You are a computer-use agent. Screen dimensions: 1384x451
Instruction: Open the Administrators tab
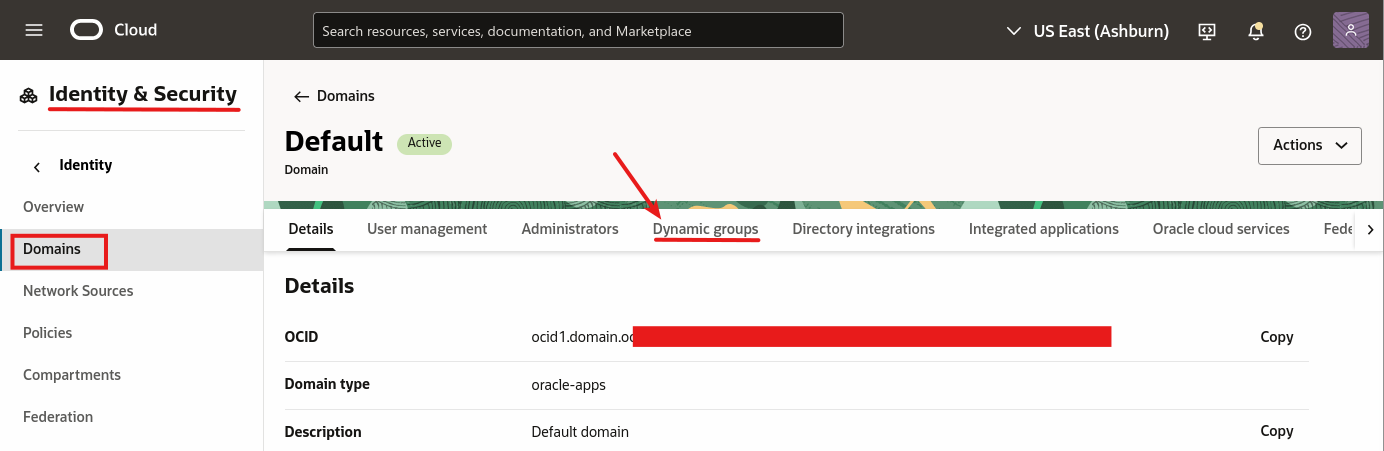click(570, 229)
